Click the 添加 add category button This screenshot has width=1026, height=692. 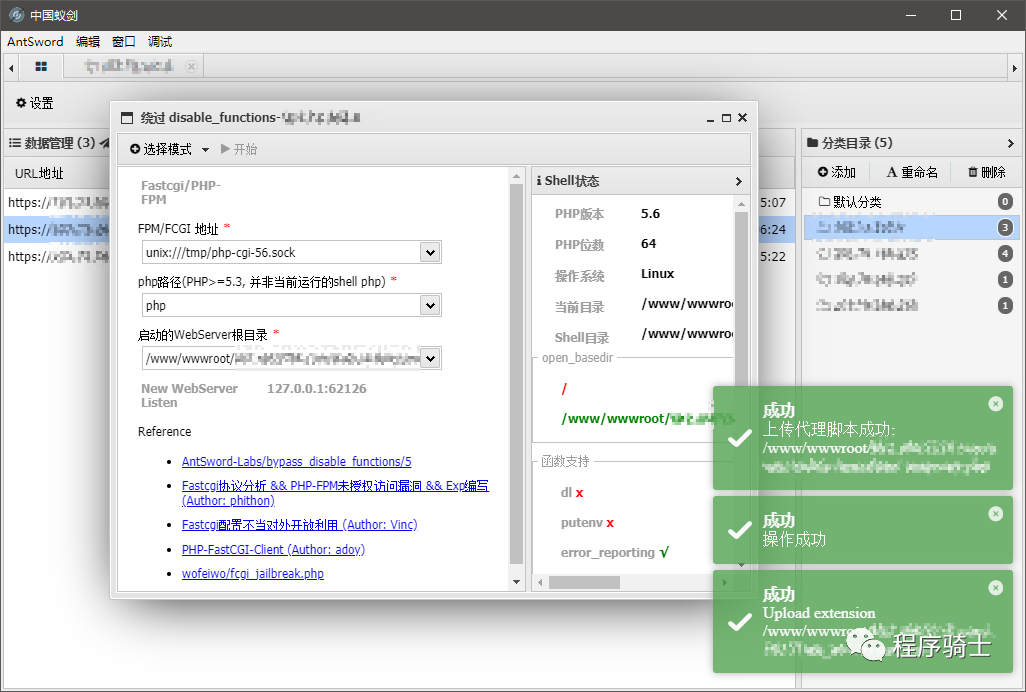click(837, 172)
